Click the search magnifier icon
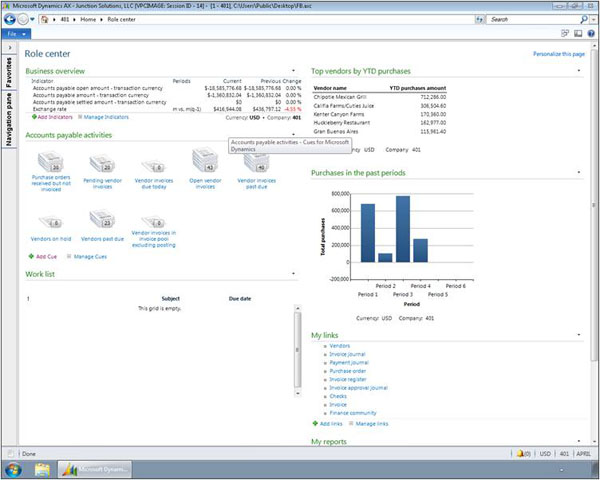Image resolution: width=600 pixels, height=480 pixels. pyautogui.click(x=584, y=19)
